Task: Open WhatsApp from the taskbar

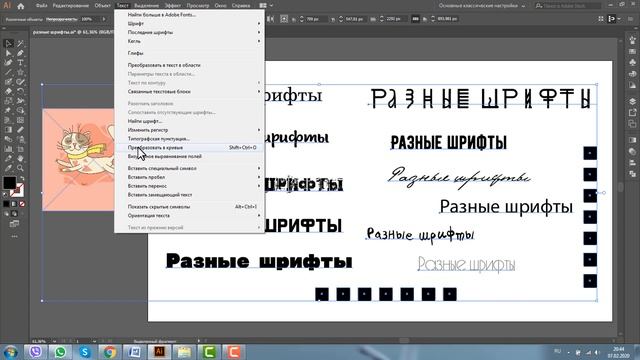Action: pos(60,352)
